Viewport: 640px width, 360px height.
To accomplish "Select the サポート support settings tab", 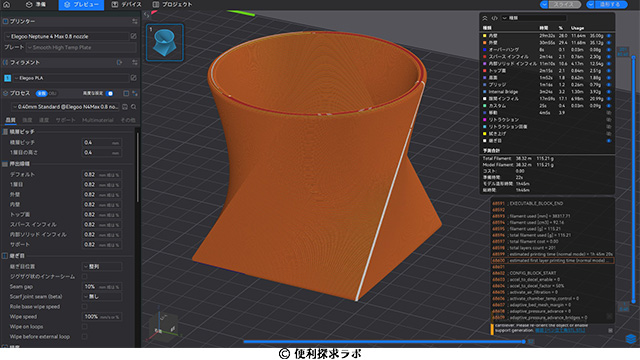I will (x=65, y=120).
